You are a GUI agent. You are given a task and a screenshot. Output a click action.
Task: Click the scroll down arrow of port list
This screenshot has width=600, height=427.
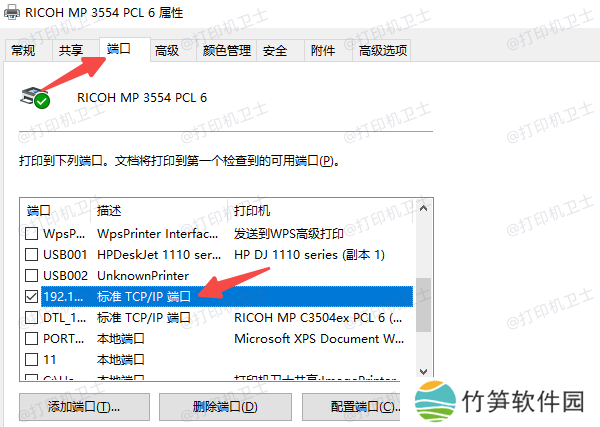pos(423,372)
